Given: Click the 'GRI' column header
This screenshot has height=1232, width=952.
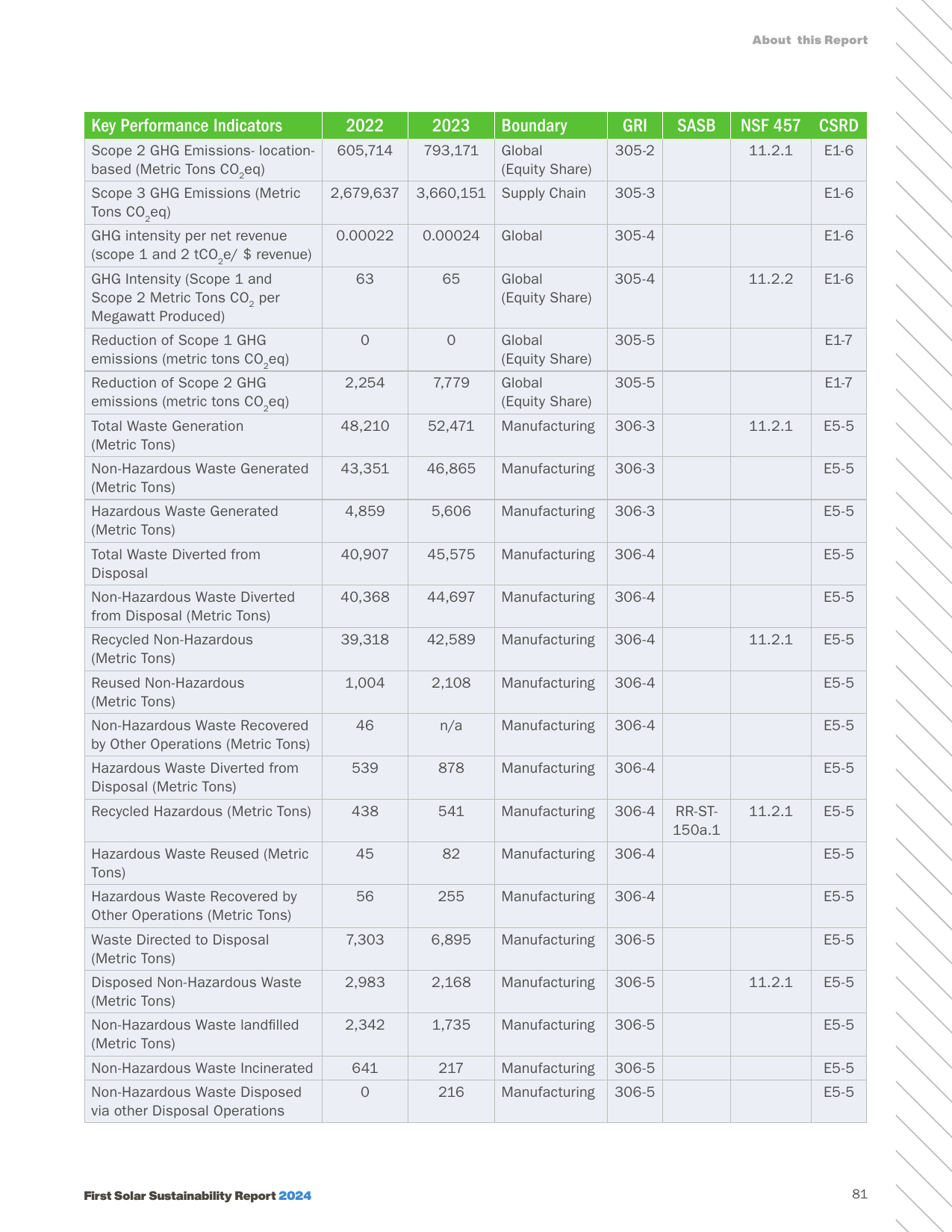Looking at the screenshot, I should coord(635,125).
